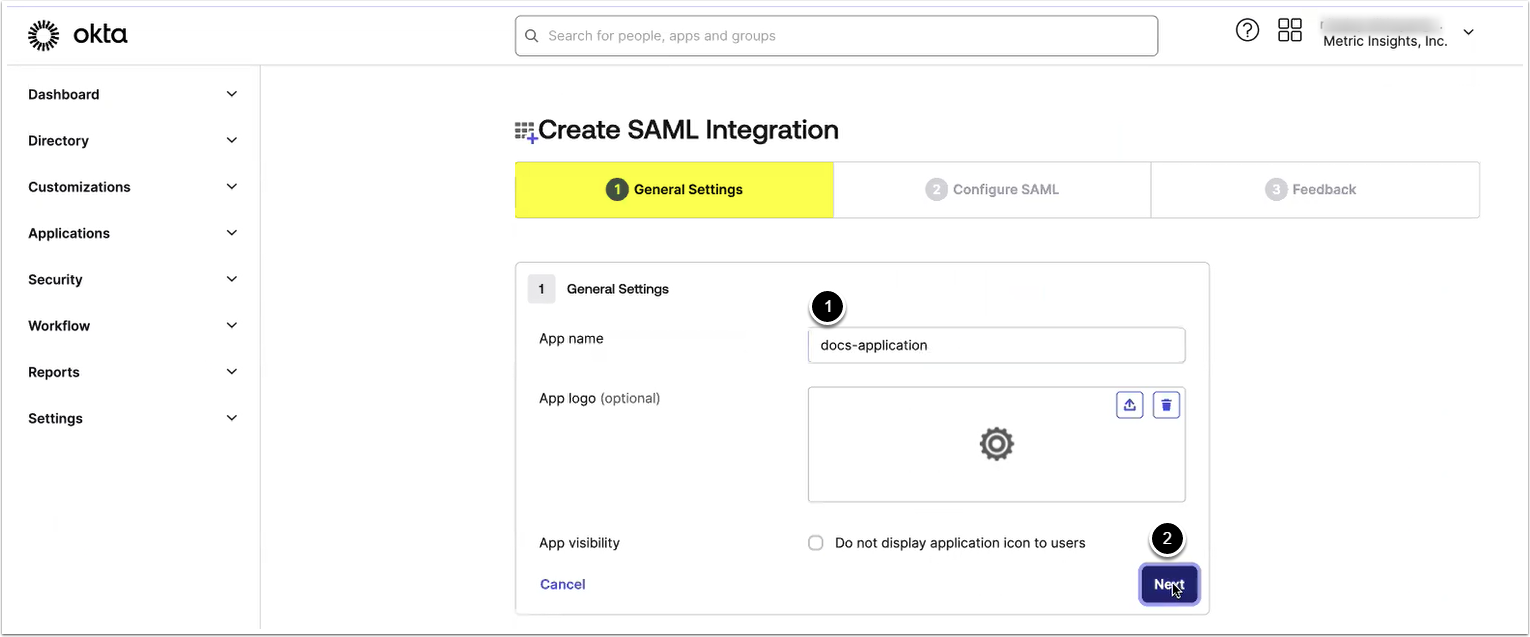
Task: Select the Configure SAML step tab
Action: [x=992, y=190]
